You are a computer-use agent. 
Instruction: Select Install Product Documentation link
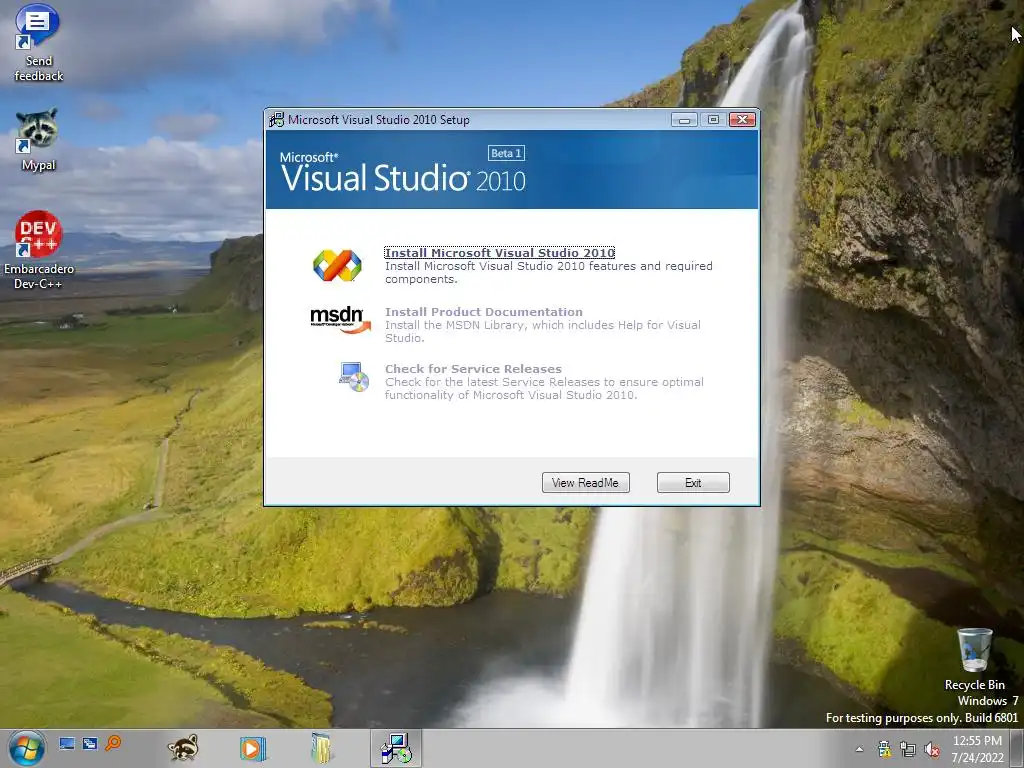pyautogui.click(x=483, y=312)
